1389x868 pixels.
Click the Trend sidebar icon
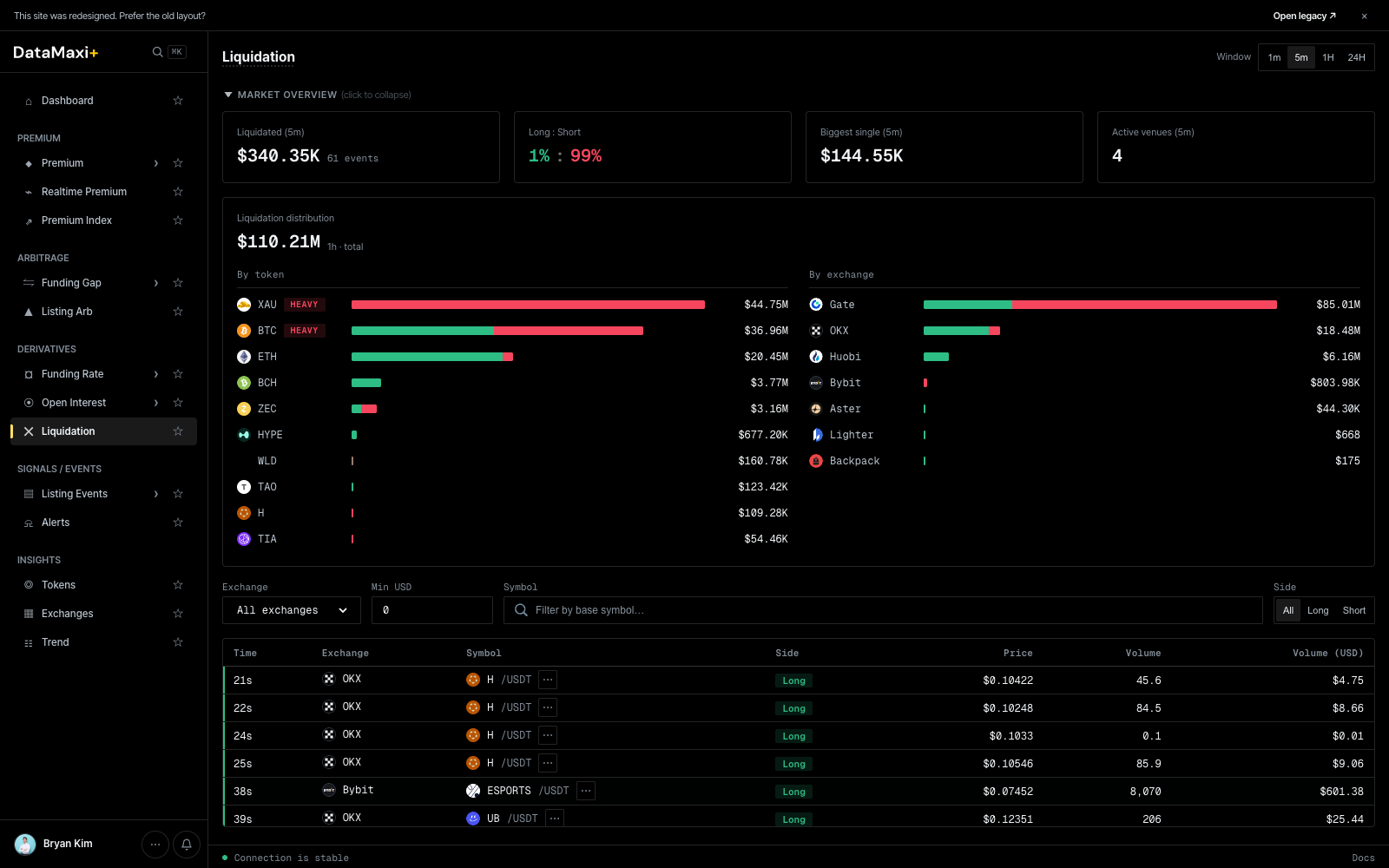(x=29, y=642)
